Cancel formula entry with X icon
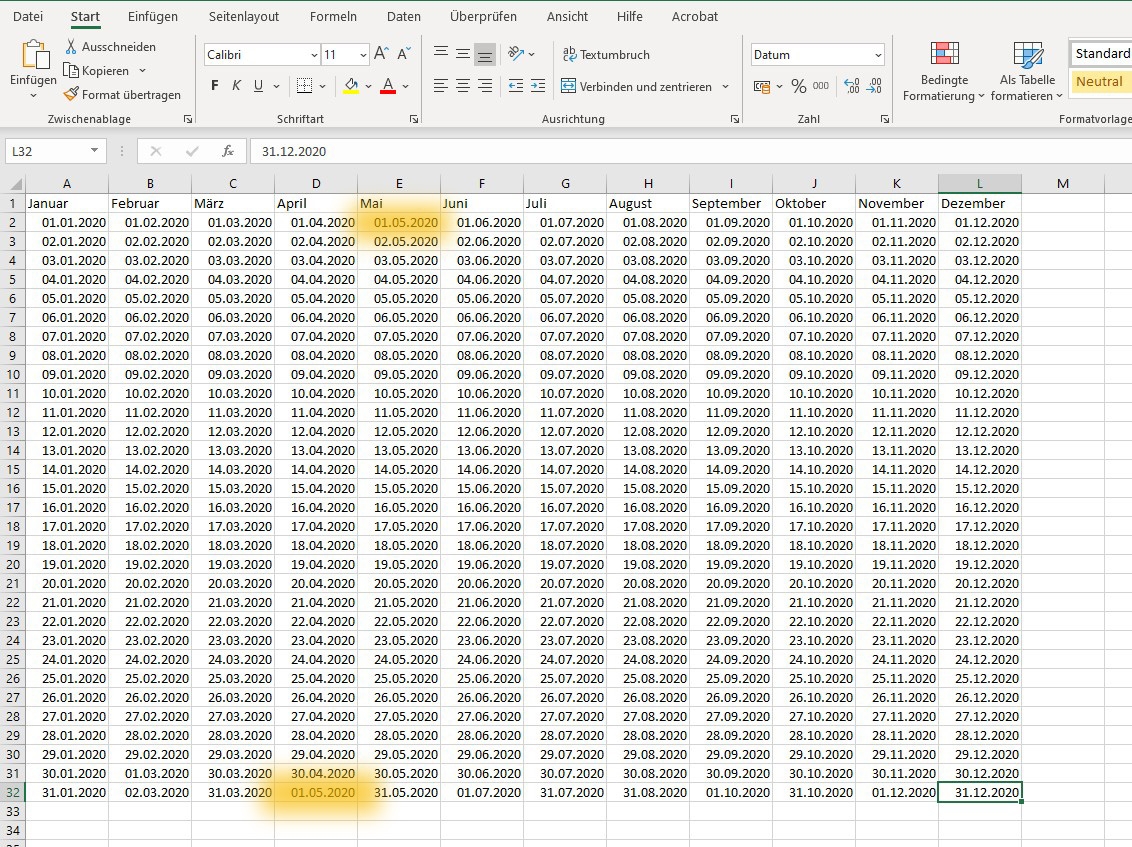 point(155,151)
